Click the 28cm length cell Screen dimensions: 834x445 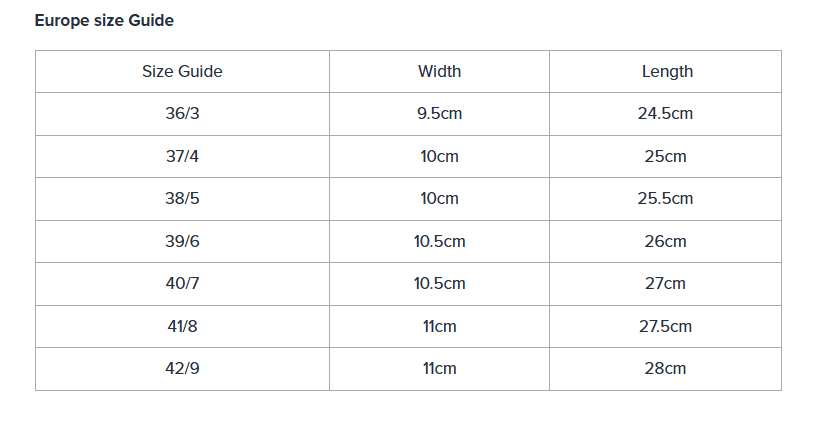click(x=666, y=369)
